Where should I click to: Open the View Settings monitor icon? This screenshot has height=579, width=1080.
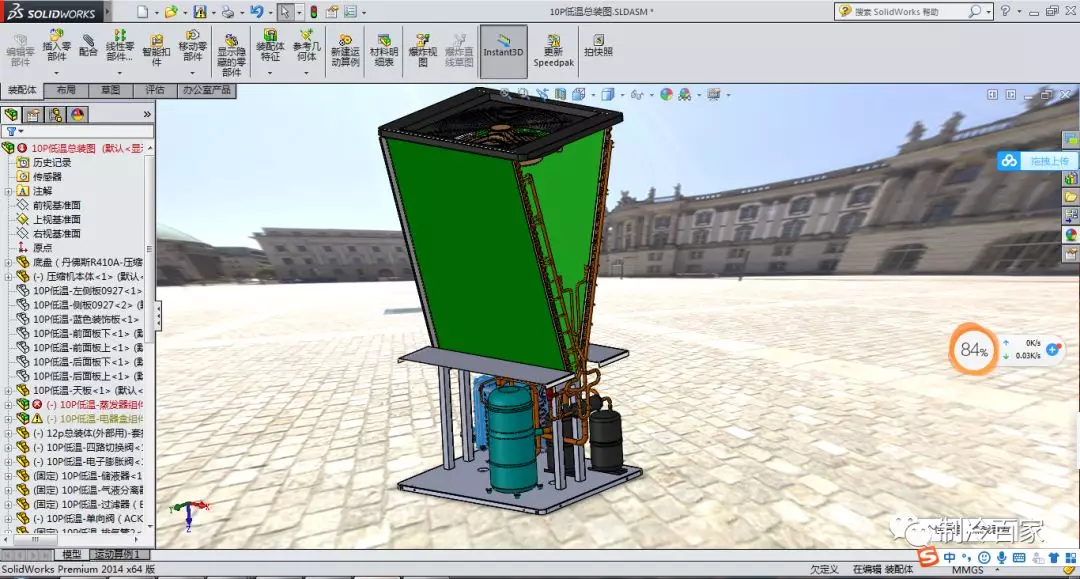pyautogui.click(x=714, y=94)
